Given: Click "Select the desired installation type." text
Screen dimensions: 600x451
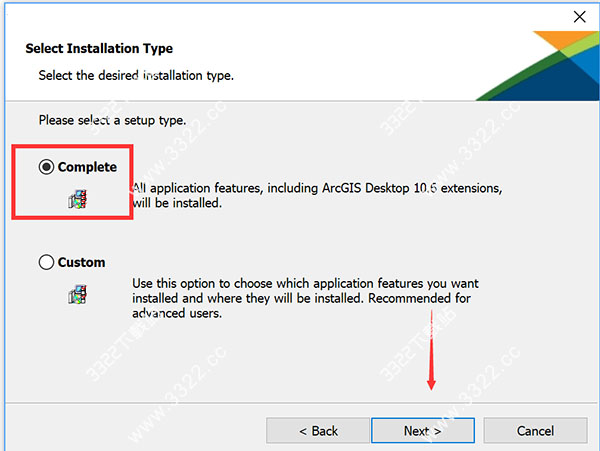Looking at the screenshot, I should [x=136, y=75].
